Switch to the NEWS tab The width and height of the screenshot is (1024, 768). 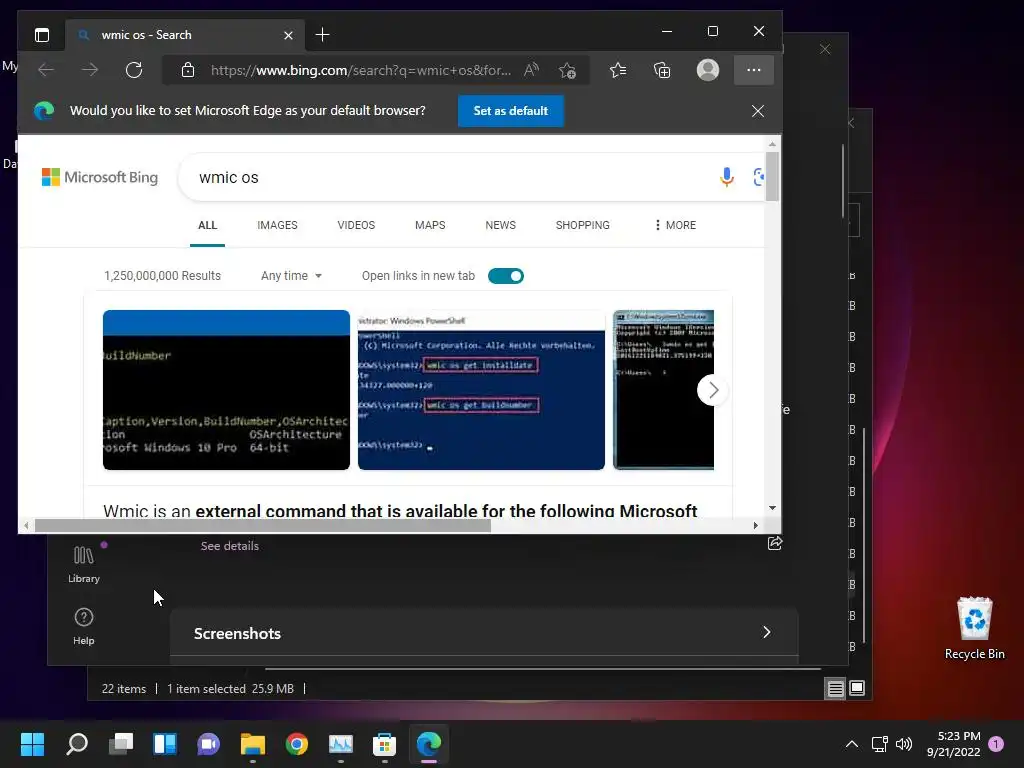pyautogui.click(x=500, y=225)
